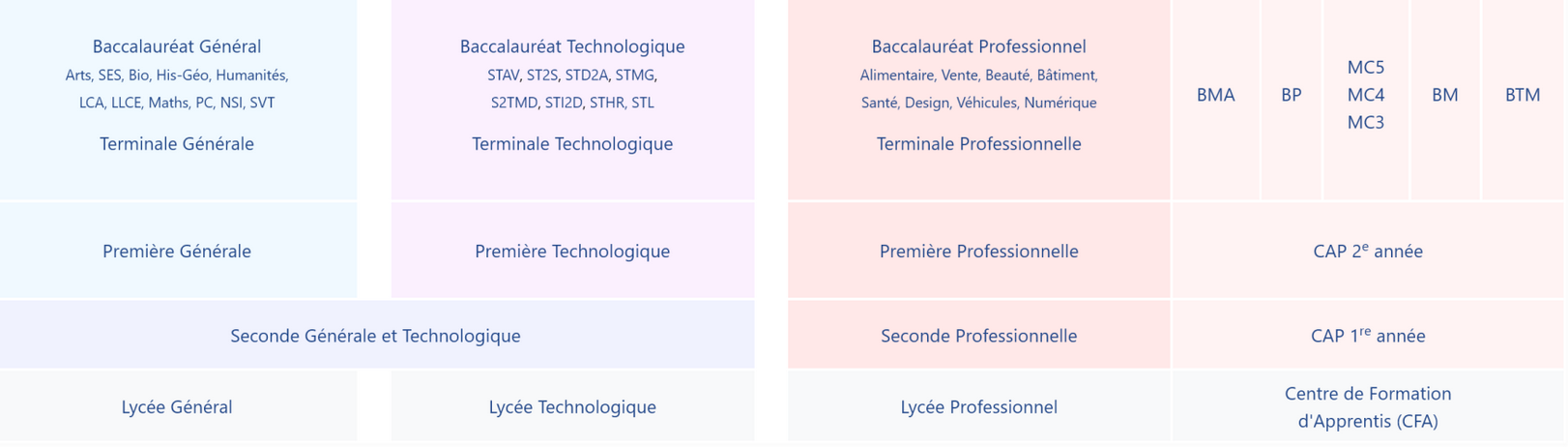Open the Baccalauréat Professionnel heading
The height and width of the screenshot is (447, 1568).
(978, 46)
